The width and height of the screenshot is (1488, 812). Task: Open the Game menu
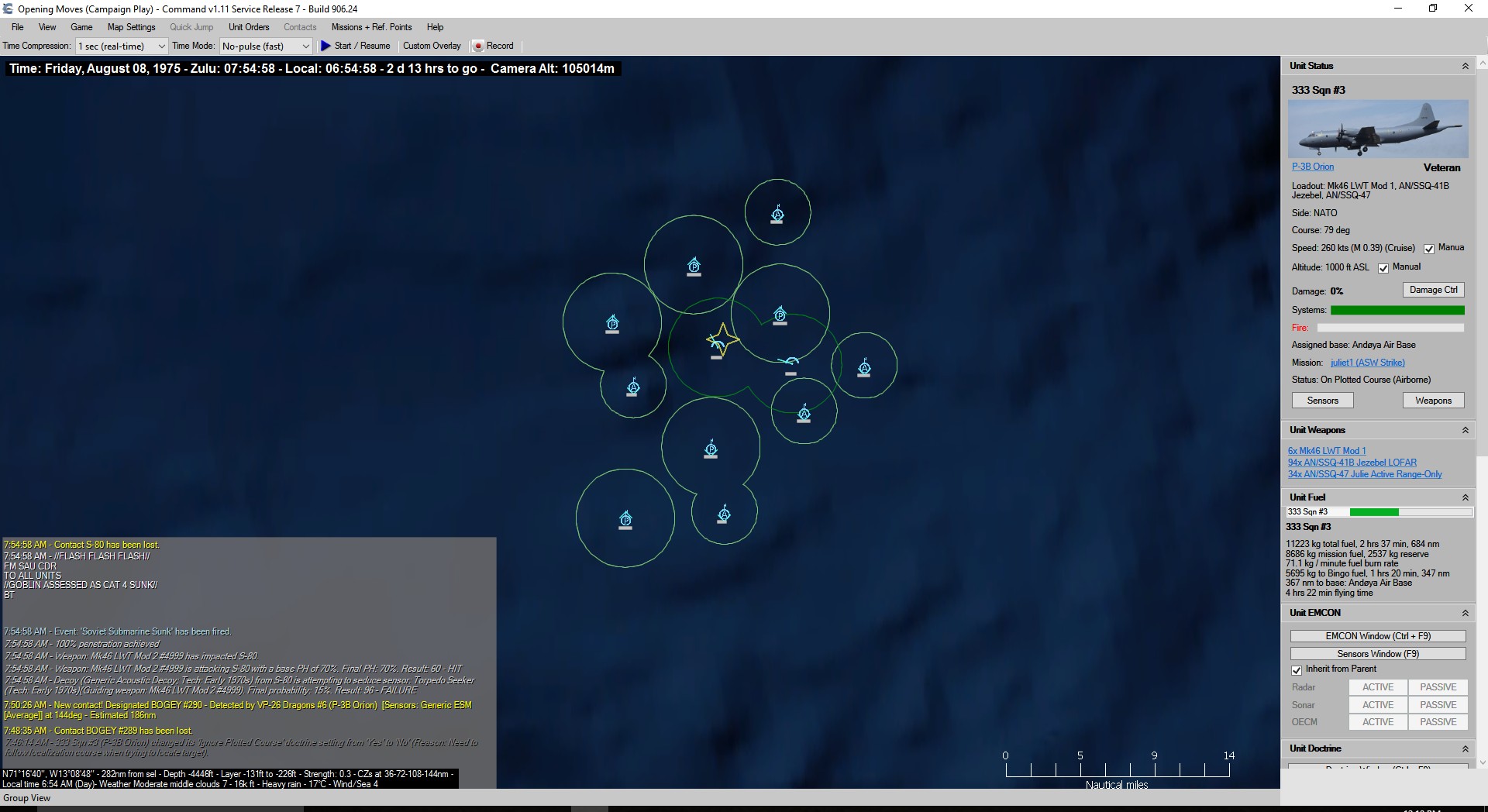81,27
